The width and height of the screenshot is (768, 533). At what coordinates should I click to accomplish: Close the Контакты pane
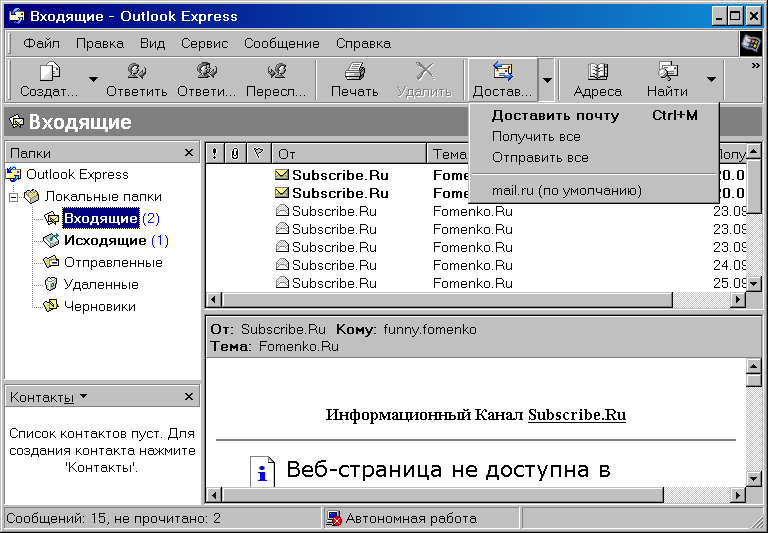pos(189,397)
